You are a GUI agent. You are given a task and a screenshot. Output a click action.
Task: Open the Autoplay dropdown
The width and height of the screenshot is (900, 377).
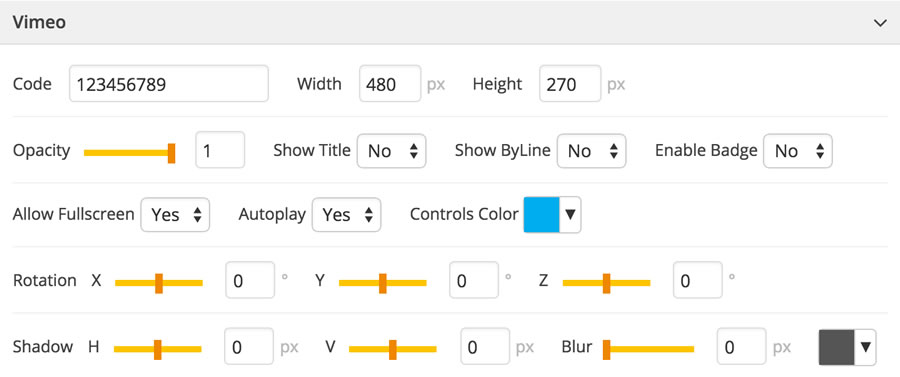346,215
